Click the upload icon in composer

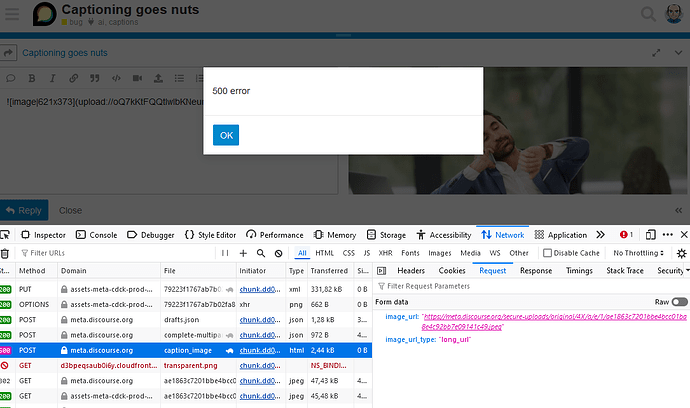click(158, 78)
